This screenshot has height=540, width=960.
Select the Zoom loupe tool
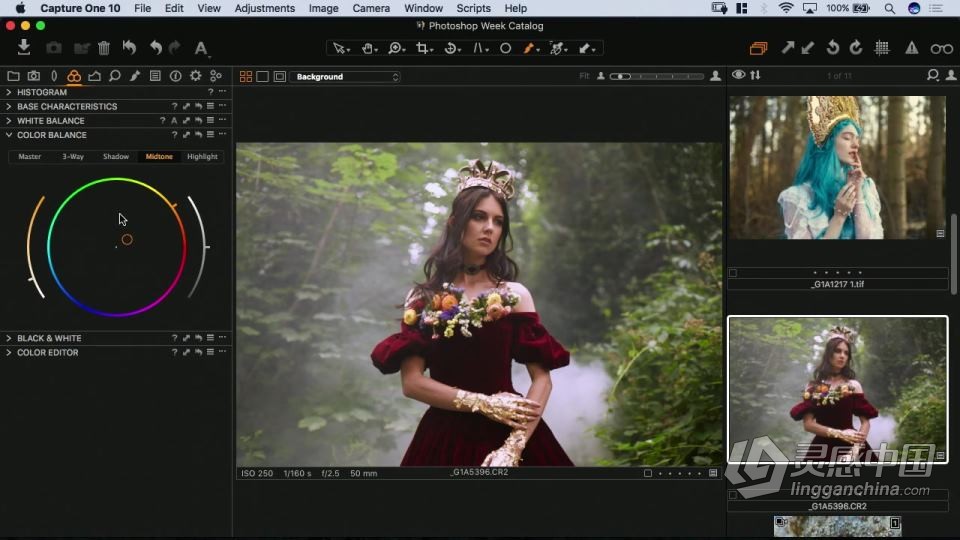(x=397, y=48)
